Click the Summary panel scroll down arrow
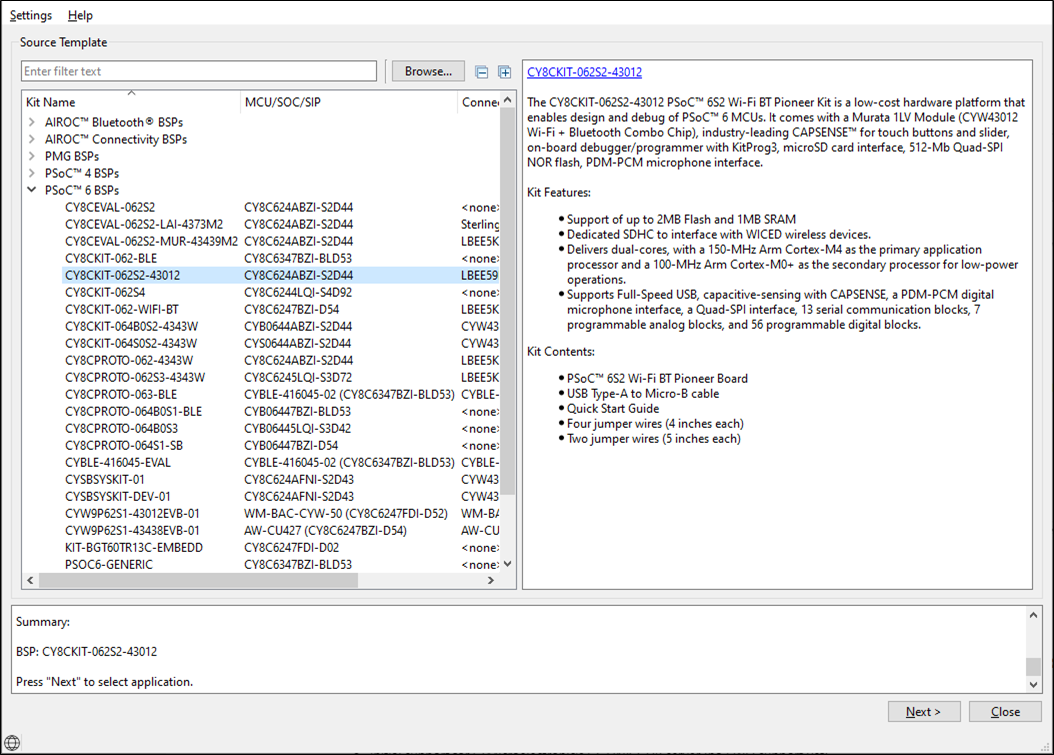 1033,684
